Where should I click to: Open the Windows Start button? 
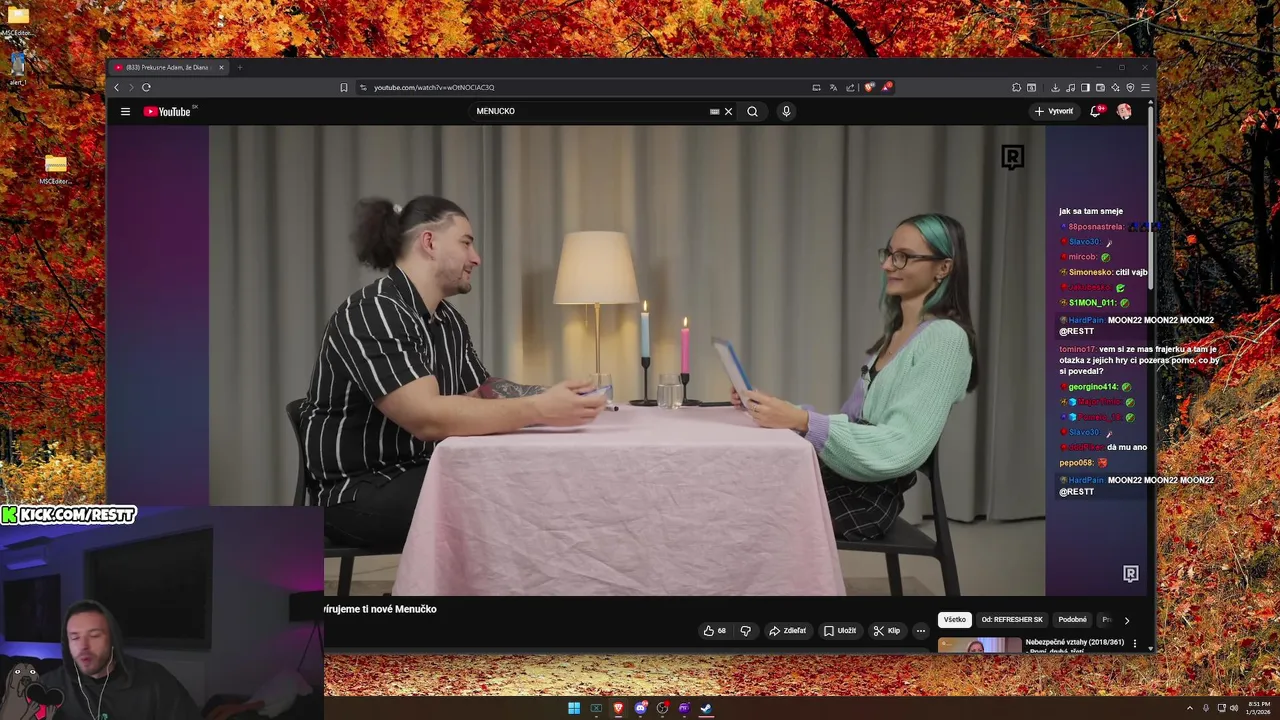[574, 708]
